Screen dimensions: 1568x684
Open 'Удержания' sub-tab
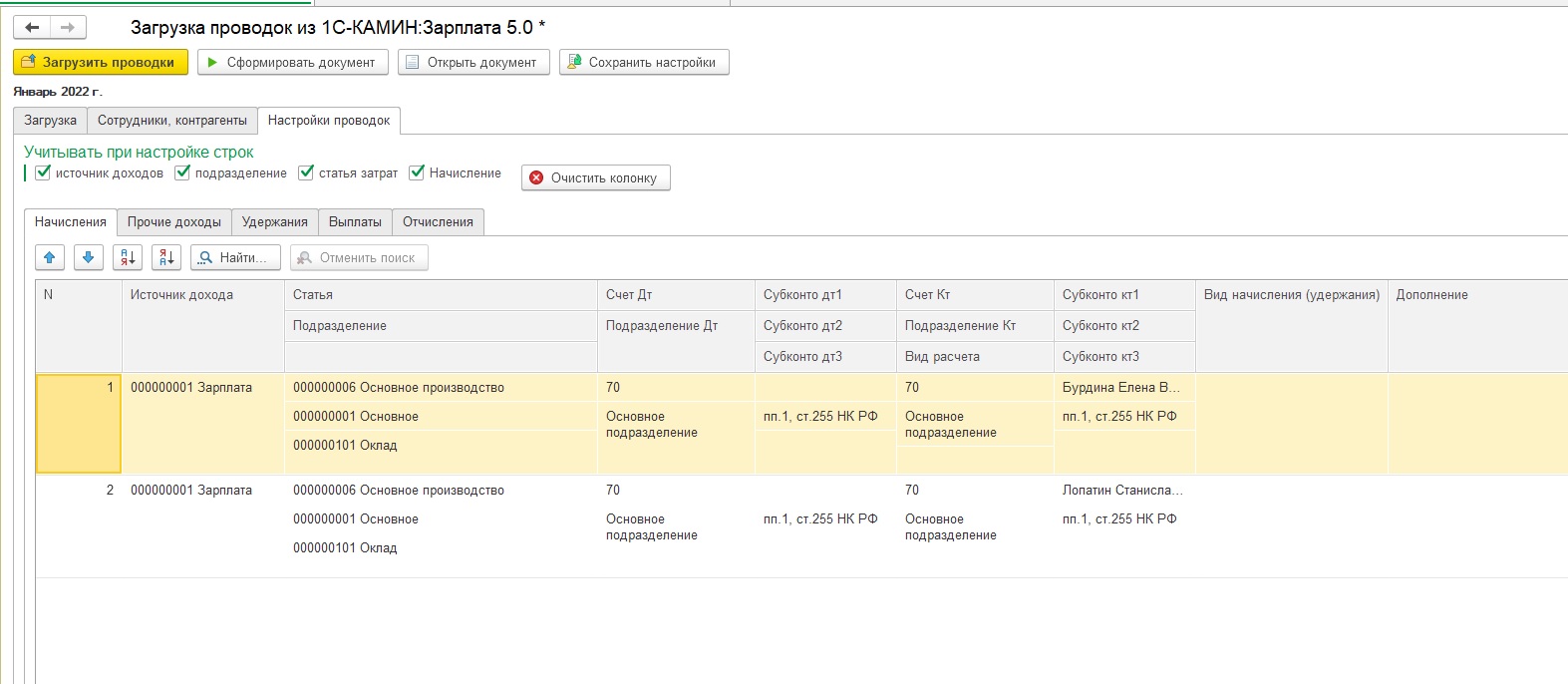click(275, 221)
